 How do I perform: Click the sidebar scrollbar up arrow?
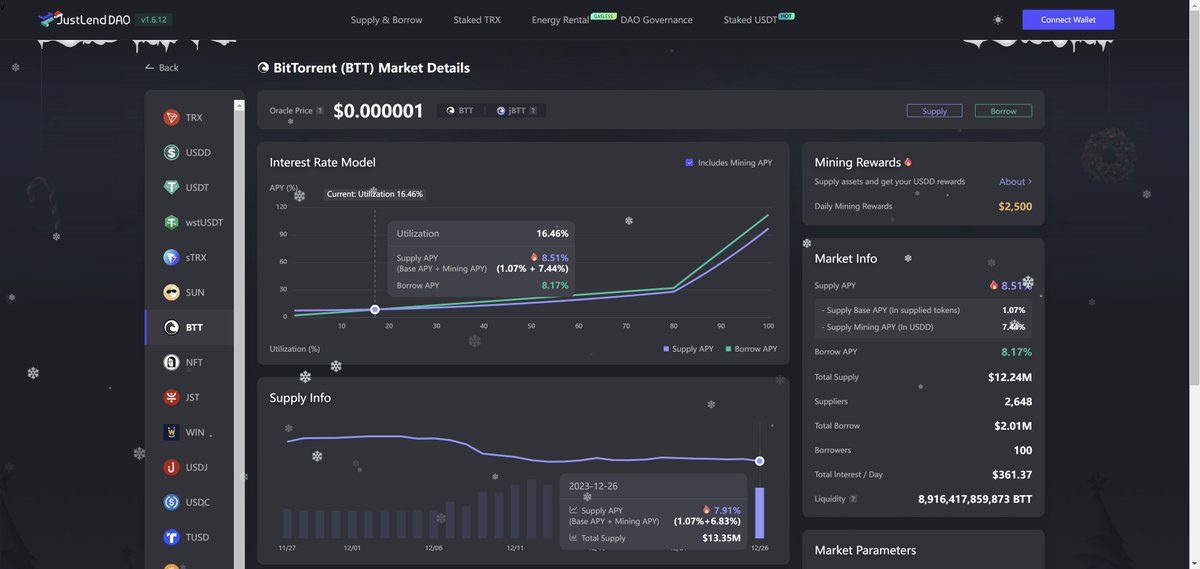point(239,105)
